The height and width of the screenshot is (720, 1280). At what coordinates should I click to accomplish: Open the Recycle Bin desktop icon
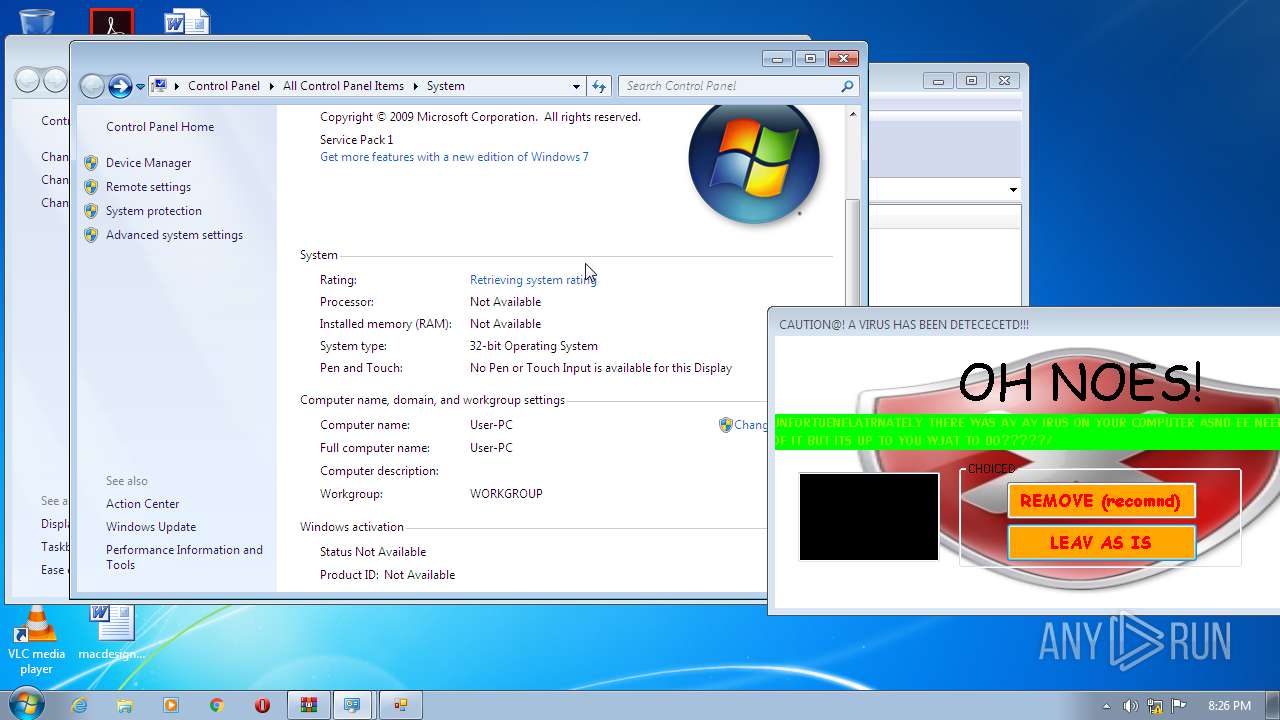pos(37,20)
